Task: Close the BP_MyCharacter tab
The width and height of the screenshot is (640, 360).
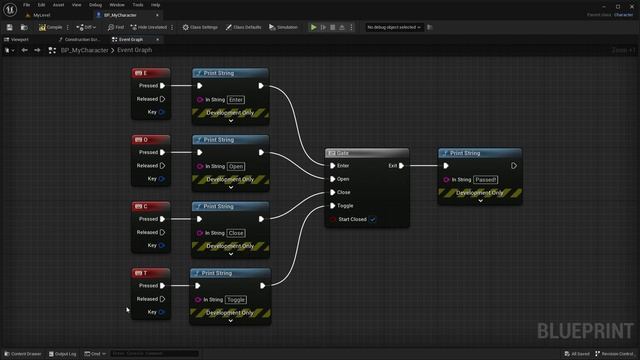Action: (157, 15)
